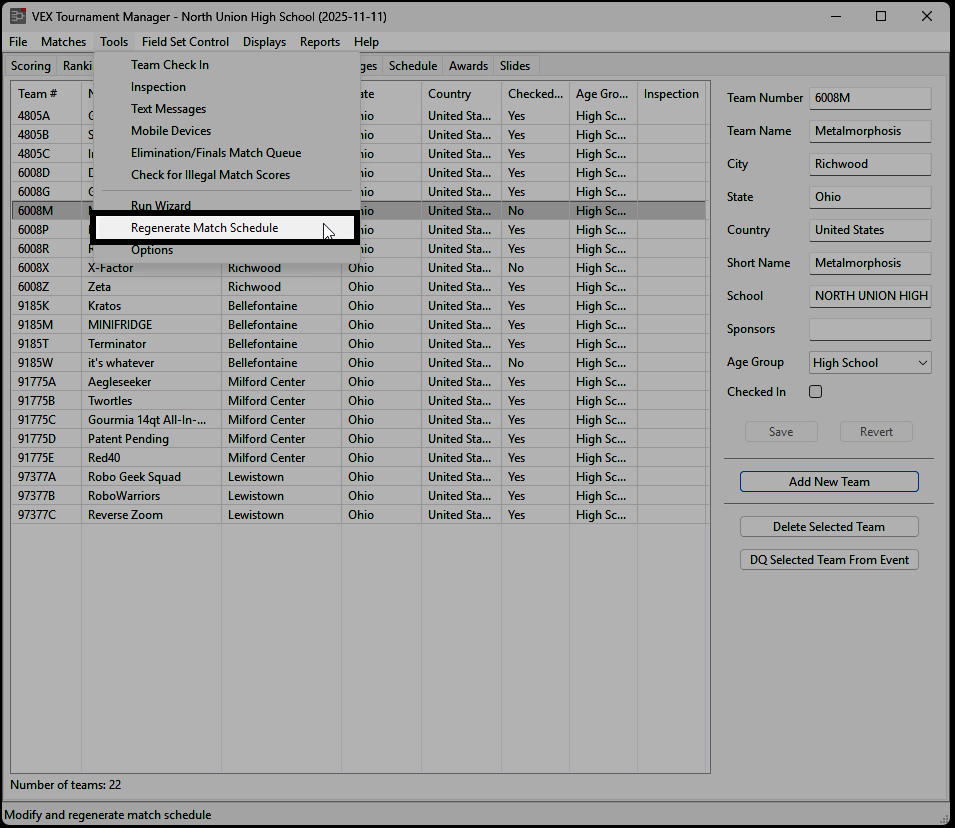Open Options from the Tools menu
The width and height of the screenshot is (955, 828).
pyautogui.click(x=226, y=250)
